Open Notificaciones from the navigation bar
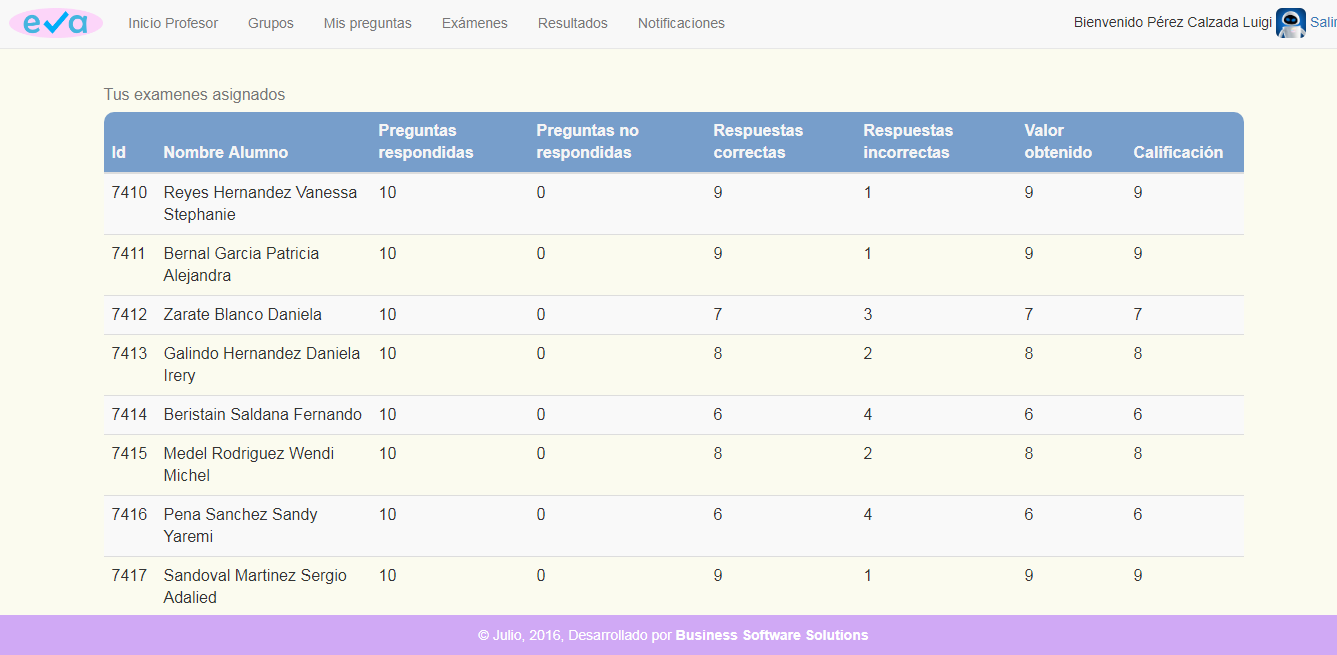Viewport: 1337px width, 655px height. tap(680, 22)
